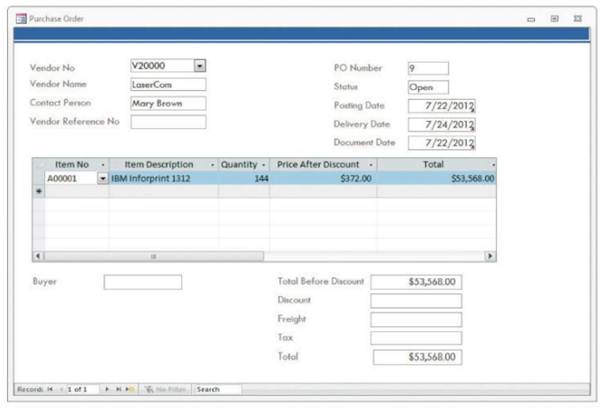Open the Item Description column filter arrow
Viewport: 602px width, 410px height.
coord(212,165)
